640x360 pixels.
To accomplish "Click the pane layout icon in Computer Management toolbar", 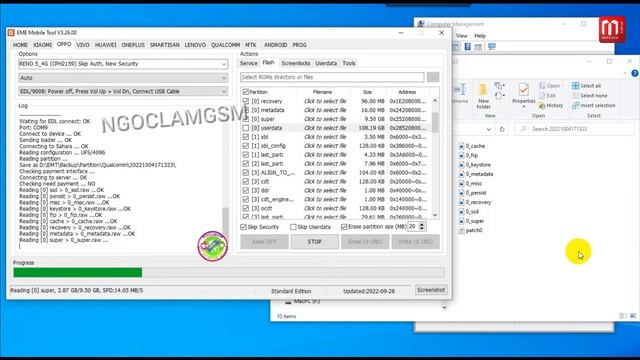I will coord(478,47).
